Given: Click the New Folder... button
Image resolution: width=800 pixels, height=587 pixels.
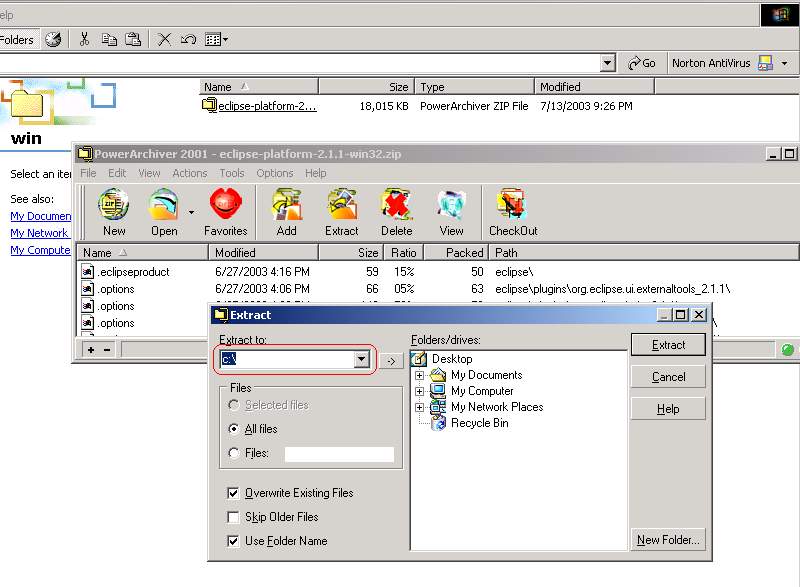Looking at the screenshot, I should [x=668, y=540].
